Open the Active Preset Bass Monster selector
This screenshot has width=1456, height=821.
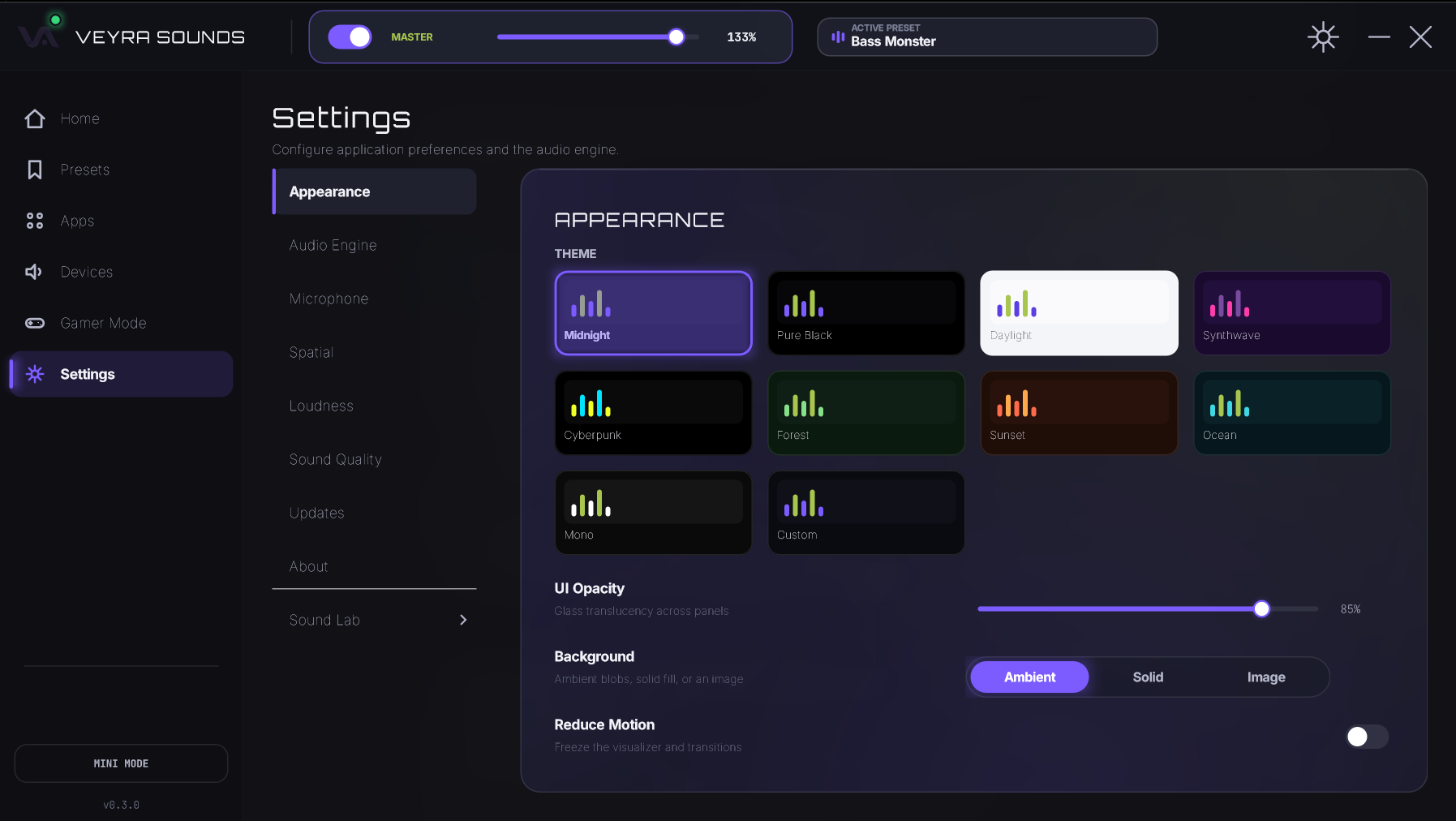click(x=987, y=37)
